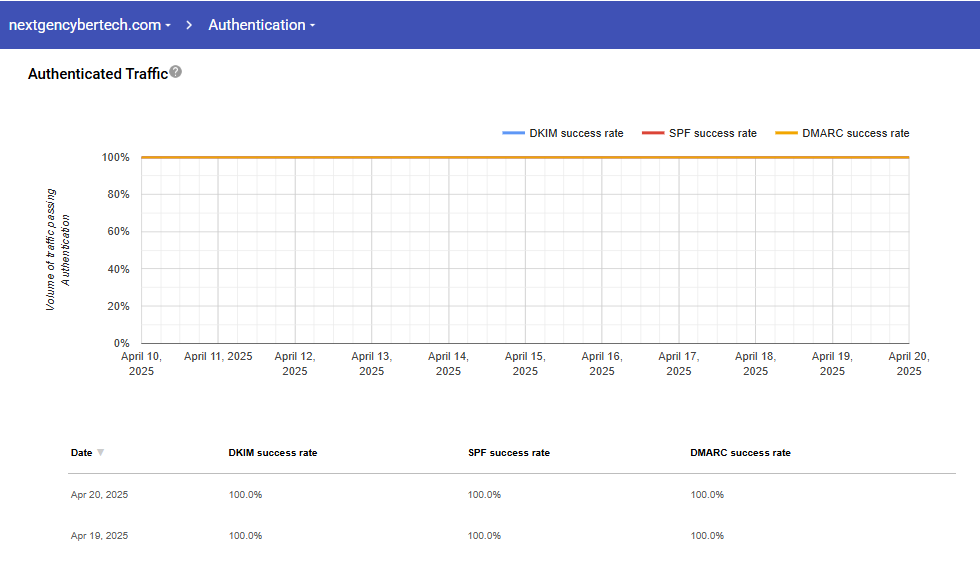Click the blue DKIM legend line swatch

(x=513, y=133)
